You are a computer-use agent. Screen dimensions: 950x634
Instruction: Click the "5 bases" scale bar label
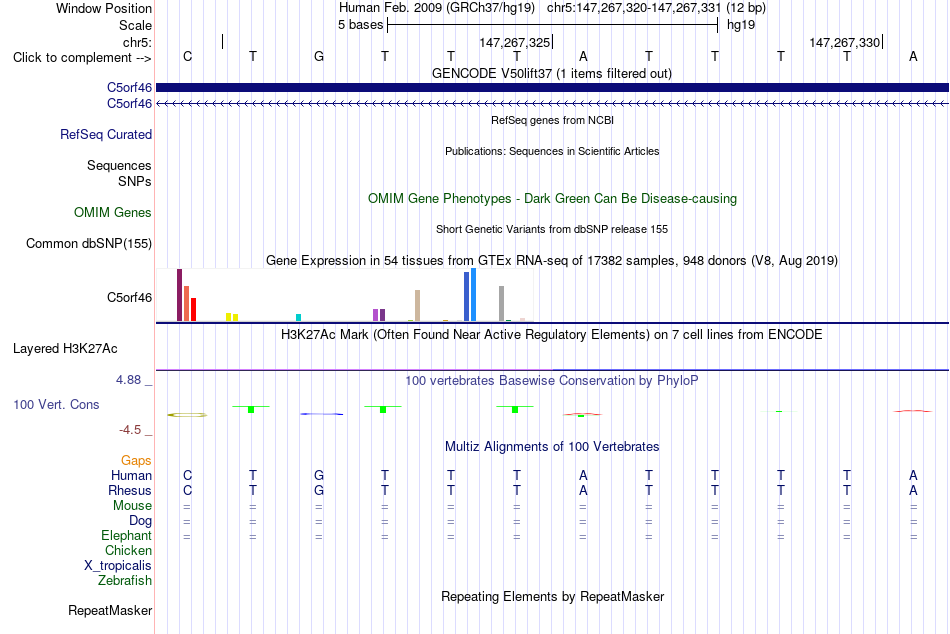point(360,25)
